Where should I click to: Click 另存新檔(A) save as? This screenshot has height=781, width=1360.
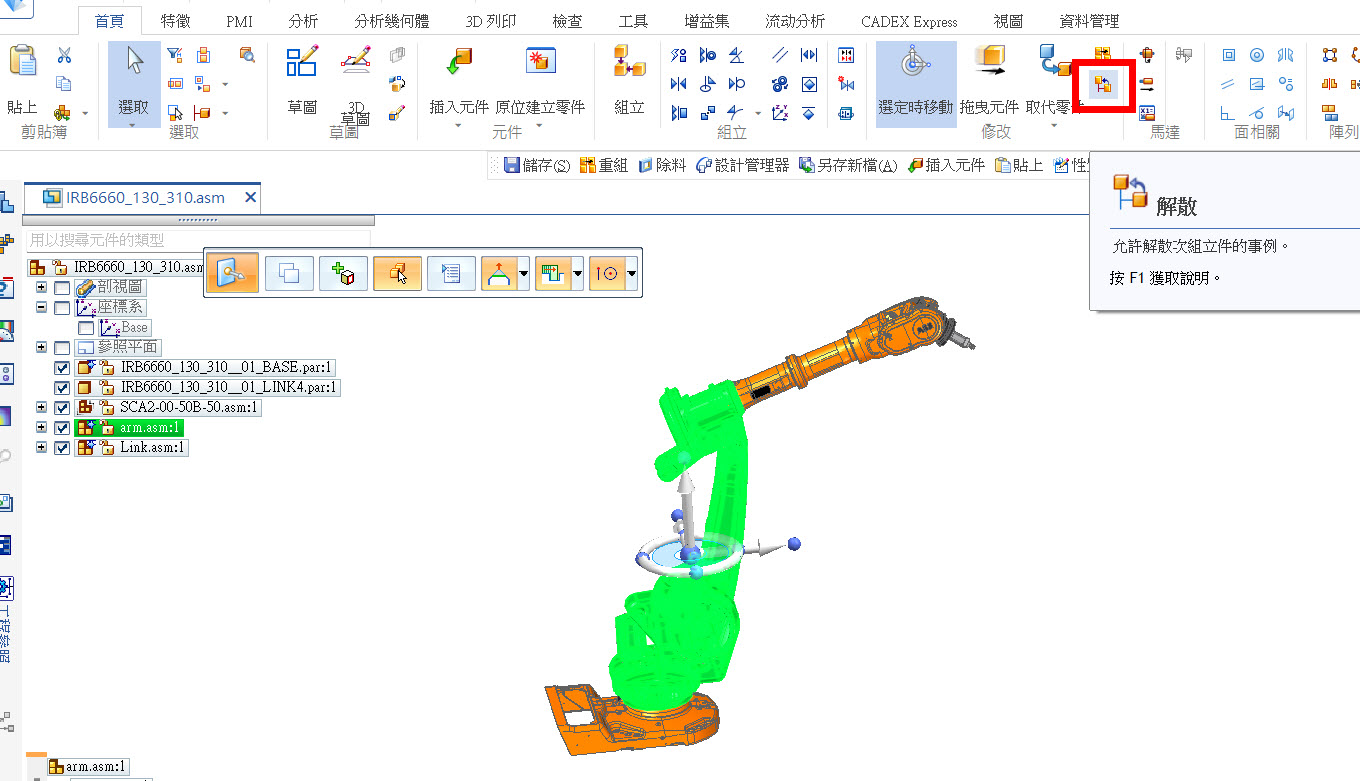(x=848, y=165)
